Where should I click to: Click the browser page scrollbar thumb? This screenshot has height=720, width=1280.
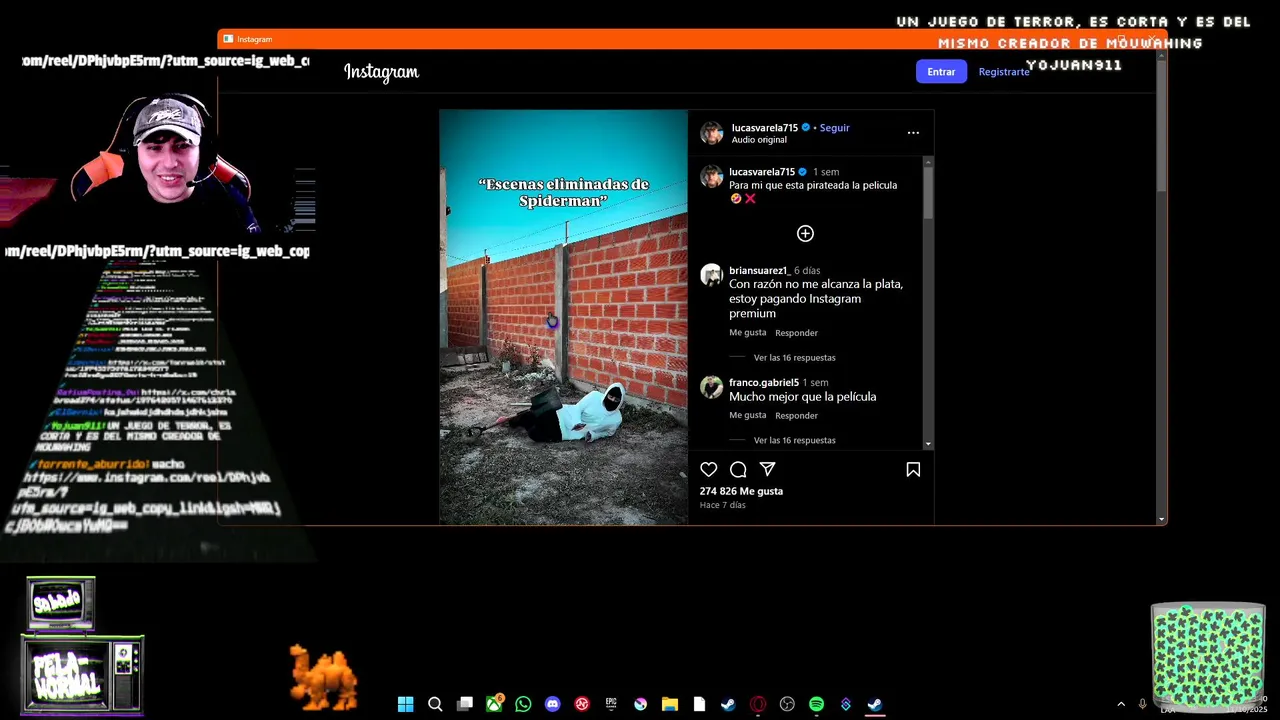point(1161,125)
